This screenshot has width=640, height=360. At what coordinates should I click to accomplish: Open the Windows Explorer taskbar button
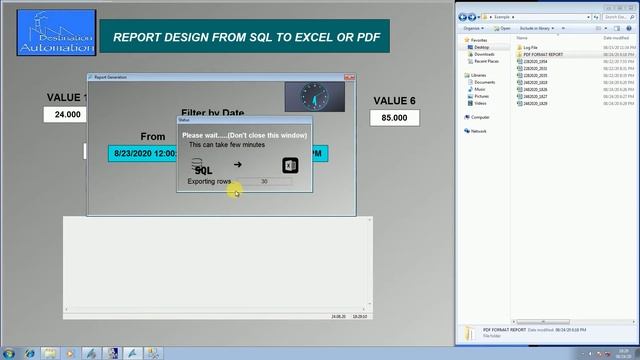[50, 353]
